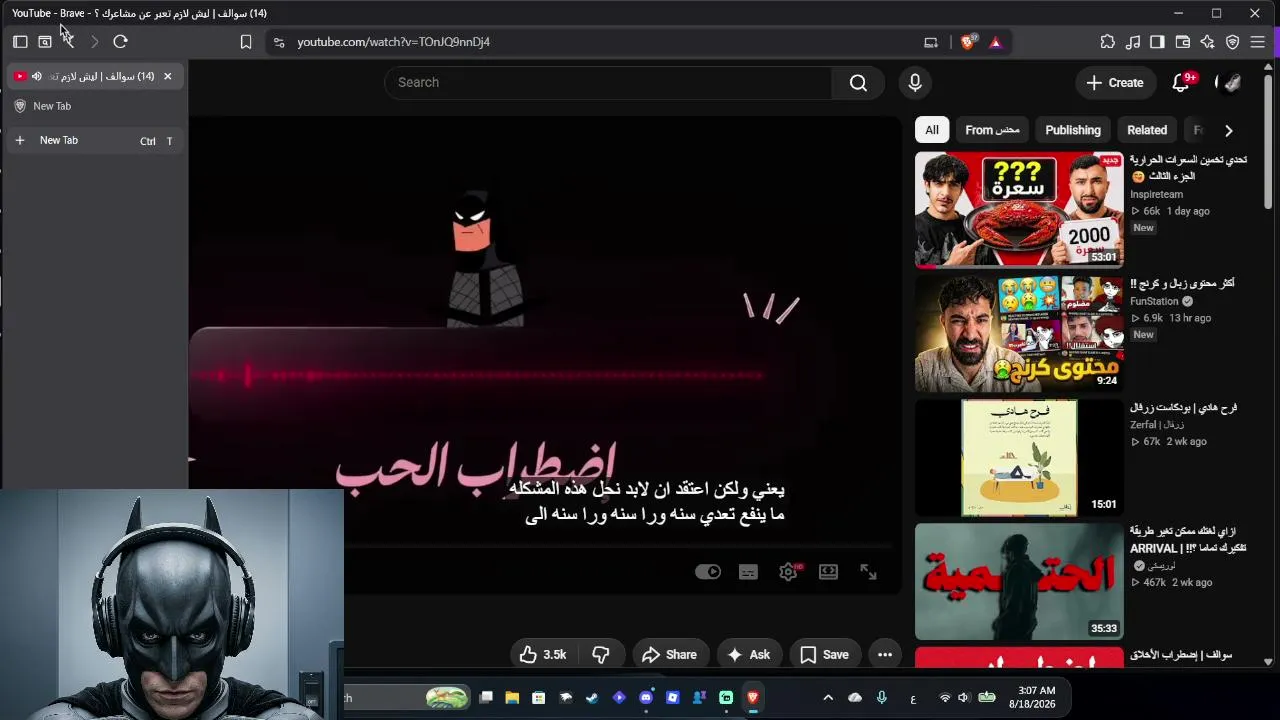Viewport: 1280px width, 720px height.
Task: Select the All filter chip
Action: pyautogui.click(x=932, y=130)
